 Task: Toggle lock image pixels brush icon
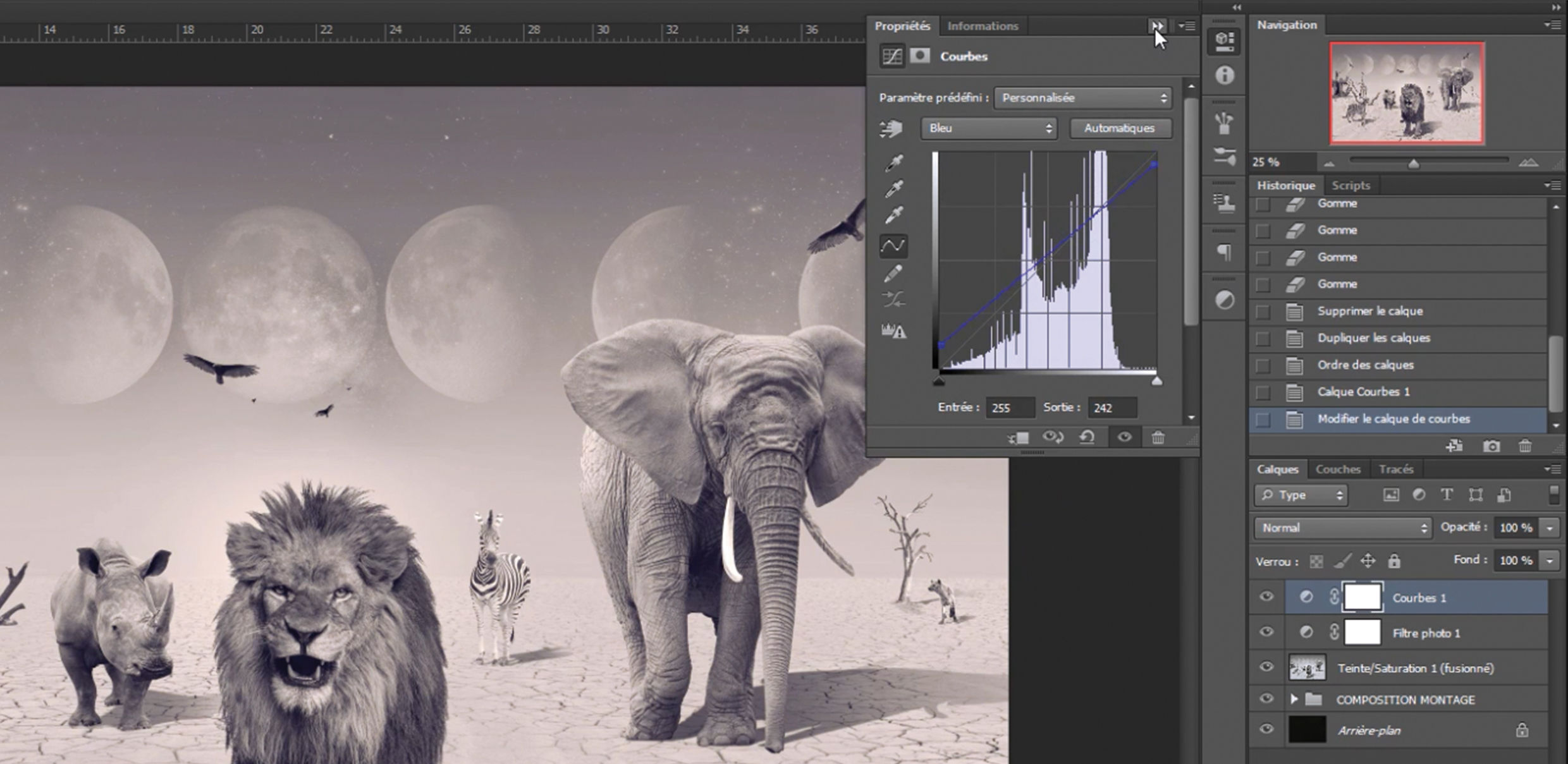tap(1342, 561)
